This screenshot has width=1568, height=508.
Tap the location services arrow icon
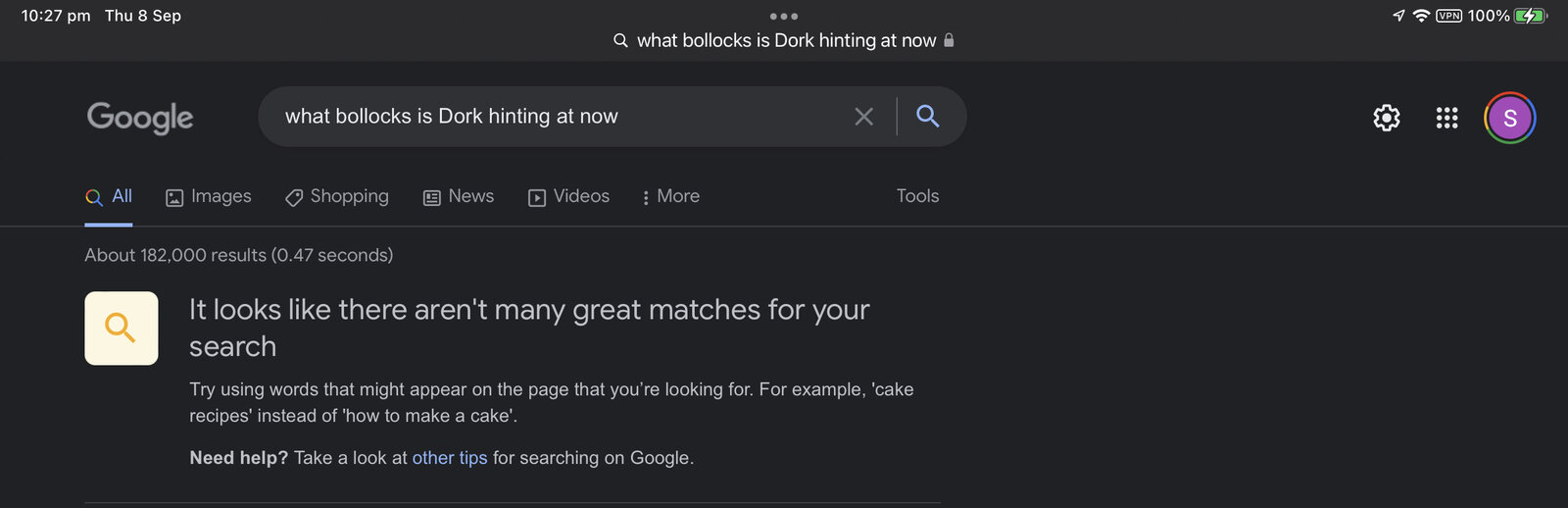(1398, 16)
